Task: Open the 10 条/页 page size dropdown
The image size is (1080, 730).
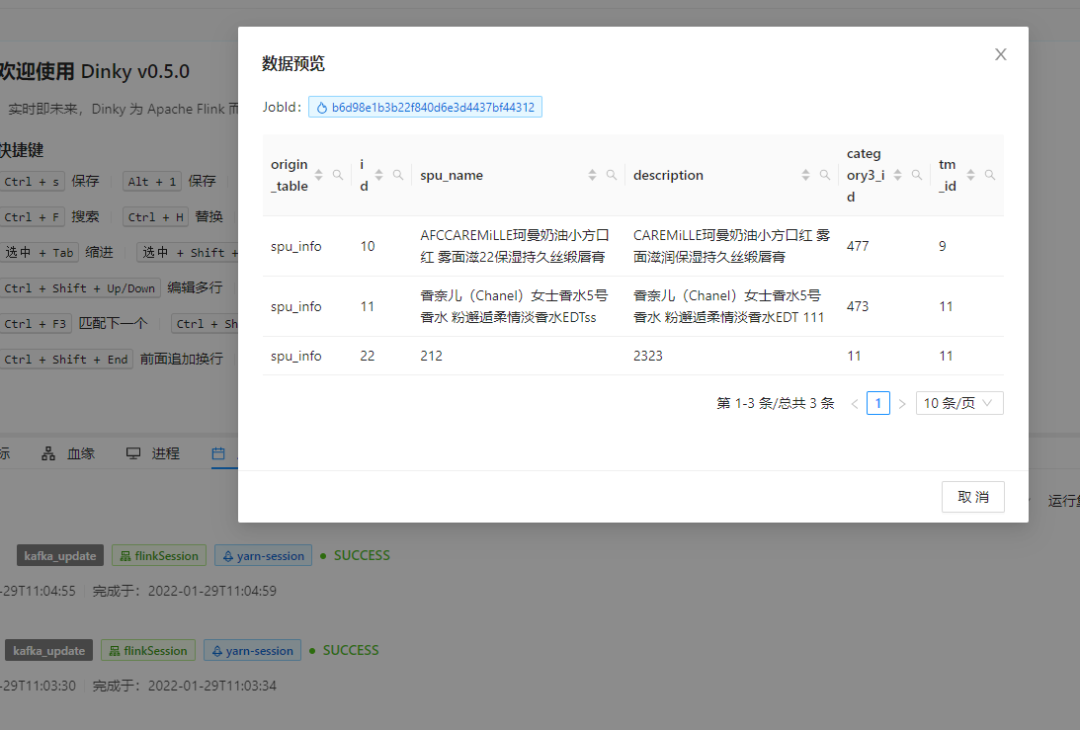Action: tap(959, 403)
